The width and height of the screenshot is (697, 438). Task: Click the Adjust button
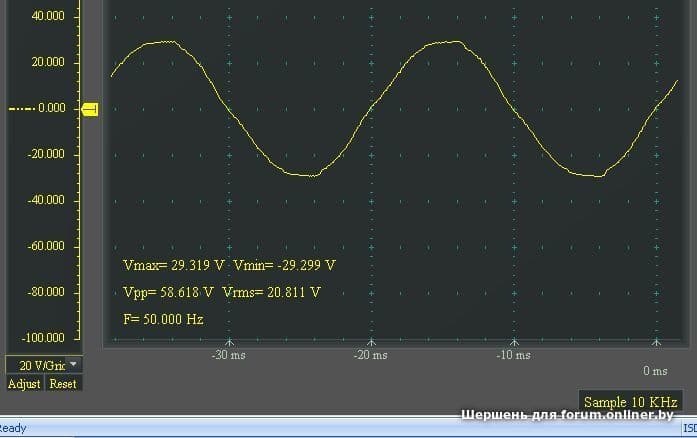(x=24, y=384)
